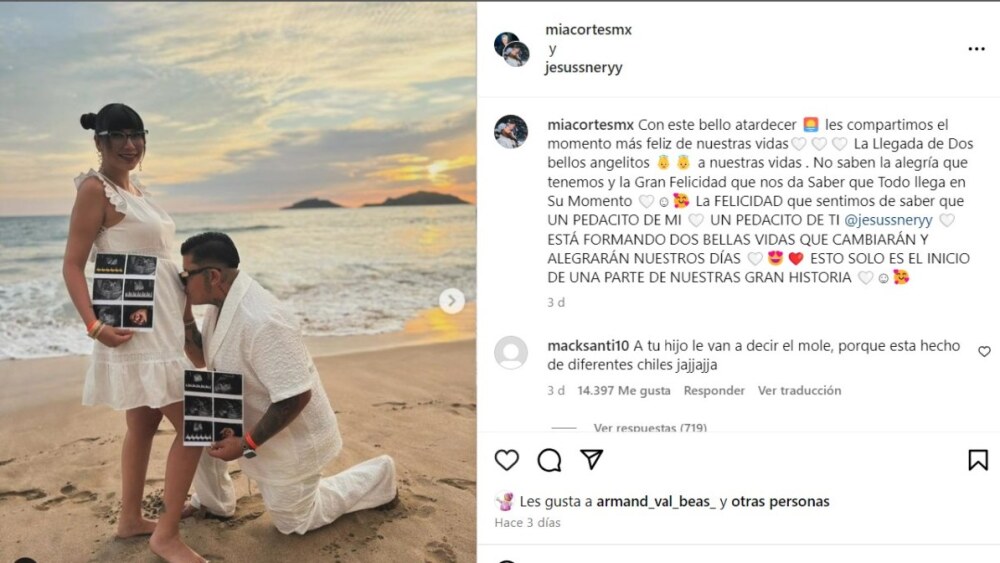This screenshot has height=563, width=1000.
Task: Share the post via paper plane icon
Action: point(591,459)
